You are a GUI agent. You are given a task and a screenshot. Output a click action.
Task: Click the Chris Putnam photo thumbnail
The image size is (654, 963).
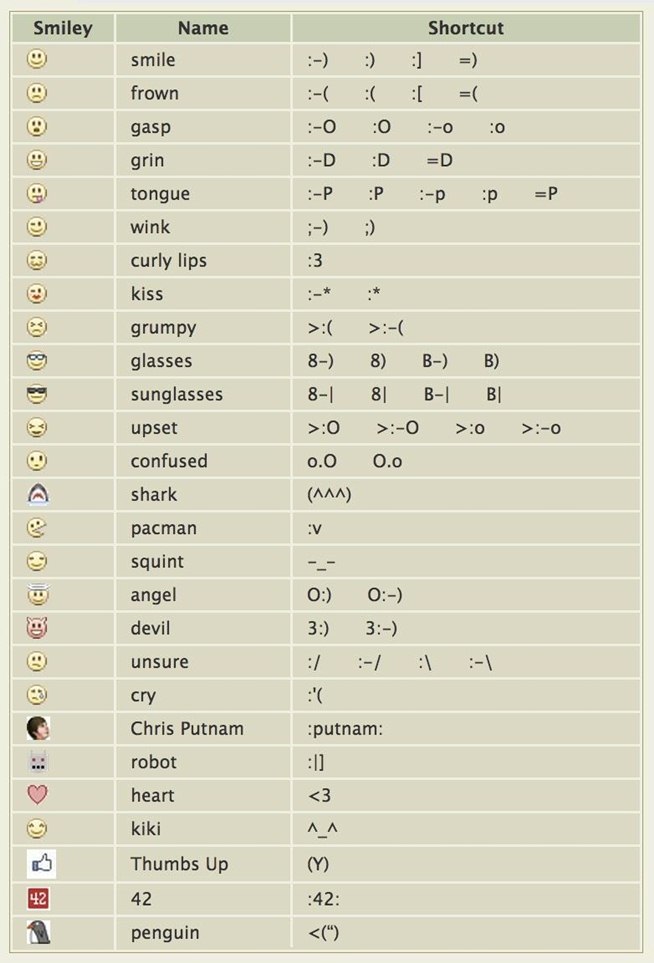tap(38, 728)
